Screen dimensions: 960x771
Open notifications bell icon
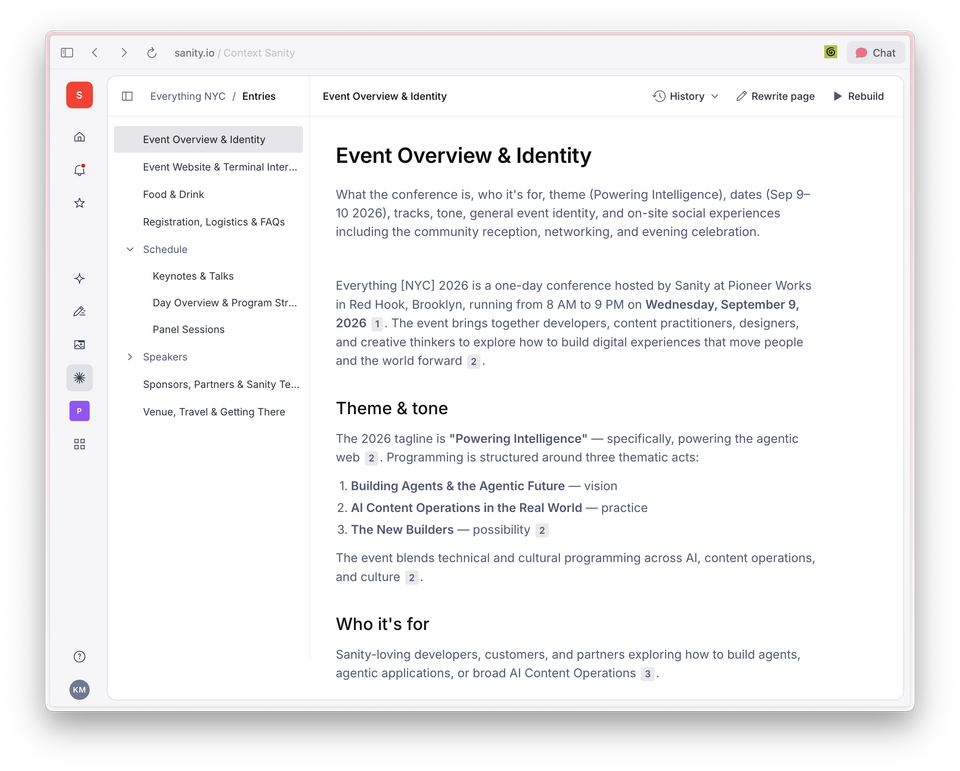coord(80,170)
